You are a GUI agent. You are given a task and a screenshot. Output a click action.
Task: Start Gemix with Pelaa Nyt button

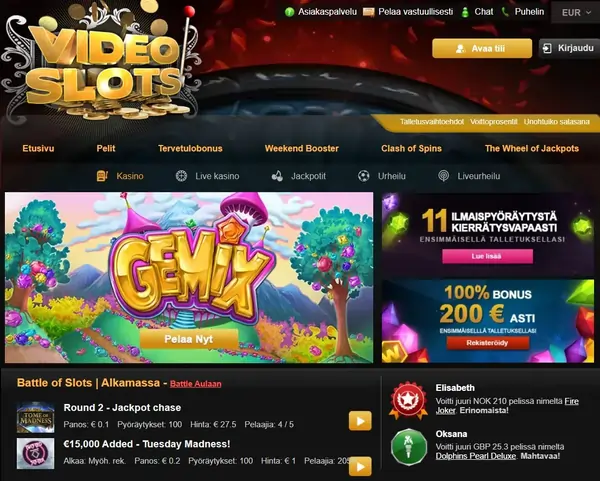click(189, 339)
